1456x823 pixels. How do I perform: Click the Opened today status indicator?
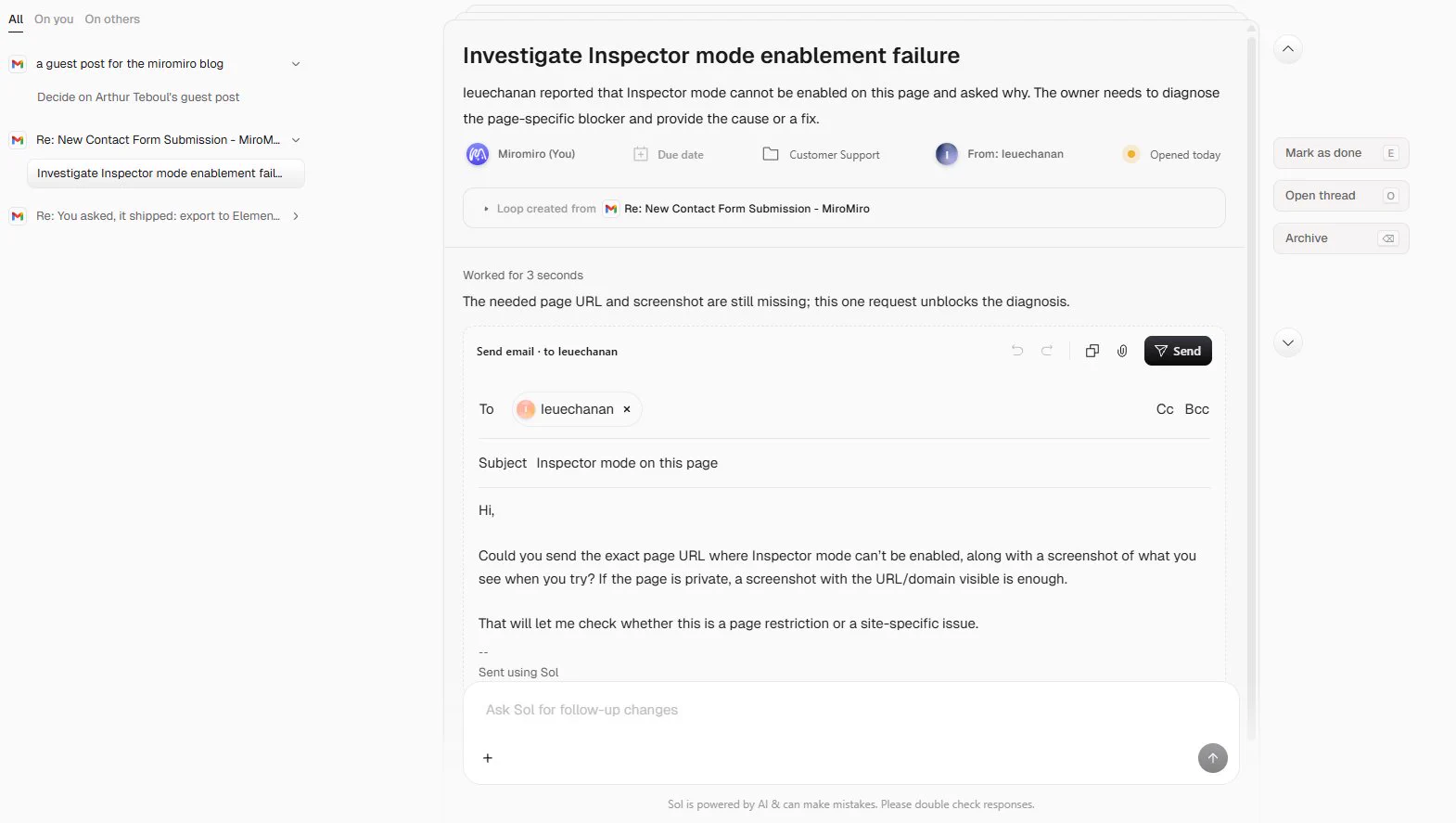tap(1171, 155)
